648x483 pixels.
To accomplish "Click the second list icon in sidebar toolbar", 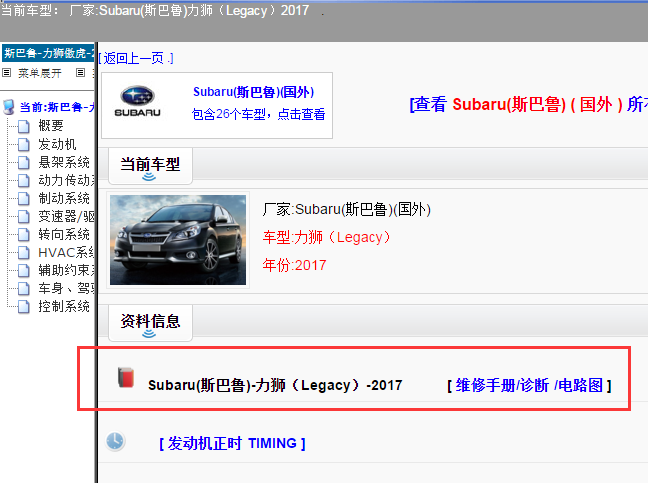I will click(x=81, y=73).
